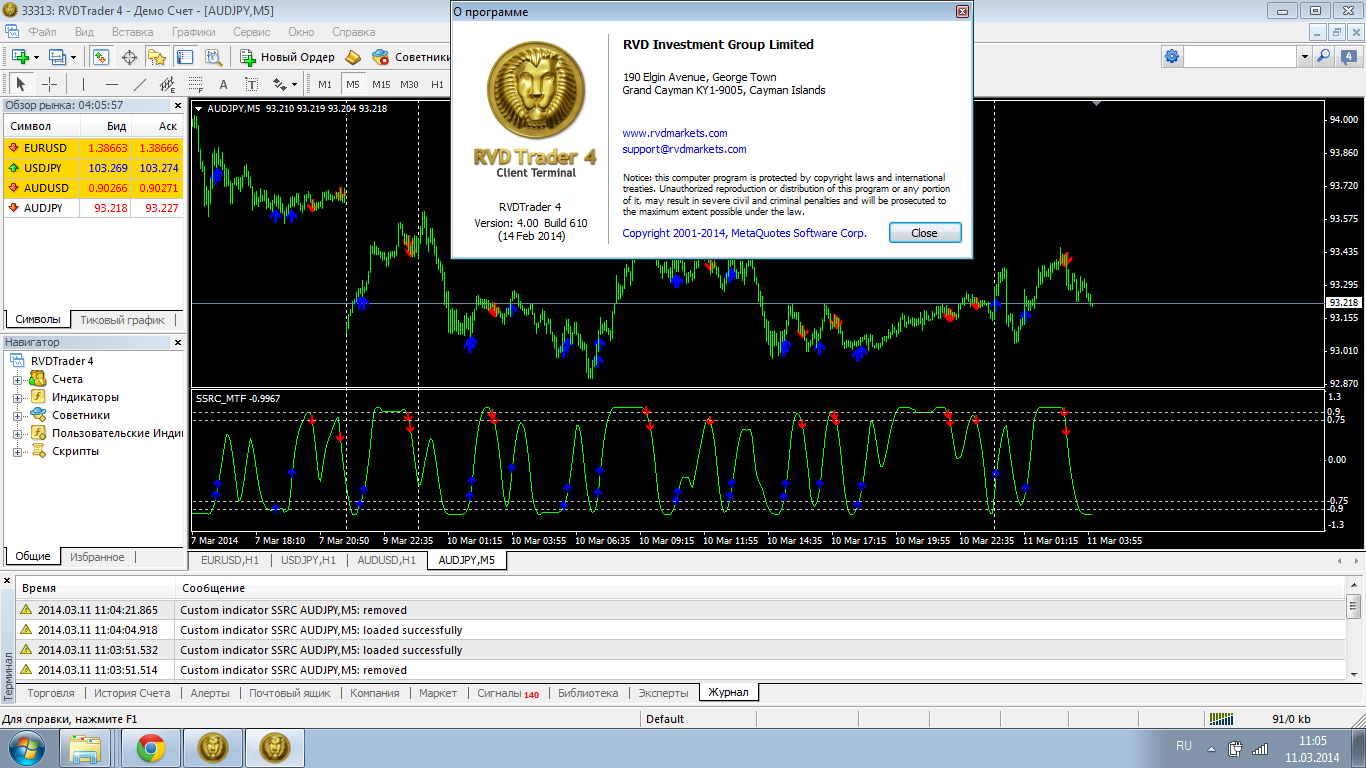1366x768 pixels.
Task: Select the trendline drawing tool
Action: (139, 84)
